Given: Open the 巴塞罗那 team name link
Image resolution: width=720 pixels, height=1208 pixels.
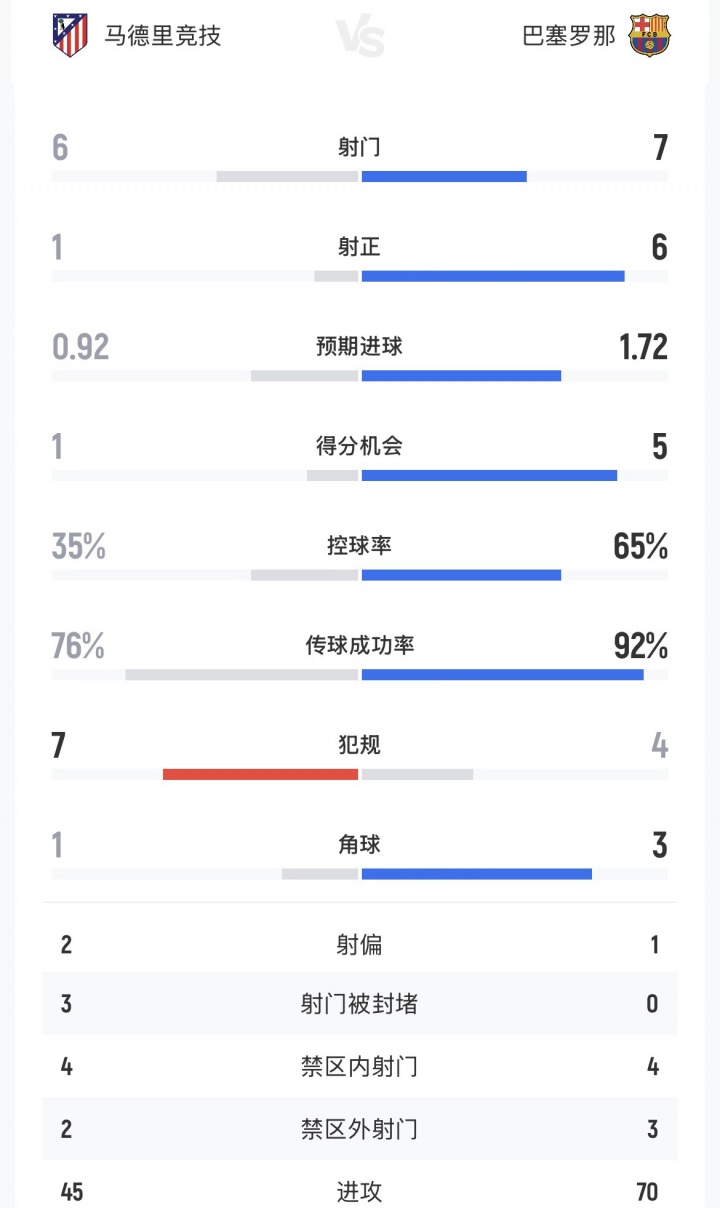Looking at the screenshot, I should [x=569, y=37].
